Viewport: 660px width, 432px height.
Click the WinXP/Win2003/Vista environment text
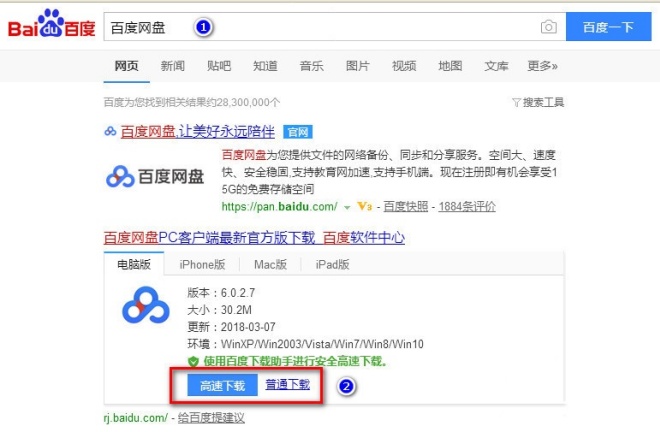click(322, 344)
